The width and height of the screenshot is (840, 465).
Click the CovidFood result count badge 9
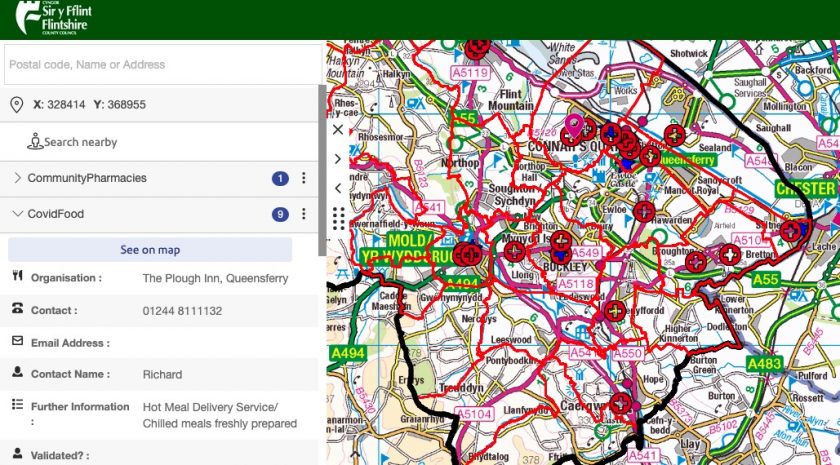[x=280, y=214]
